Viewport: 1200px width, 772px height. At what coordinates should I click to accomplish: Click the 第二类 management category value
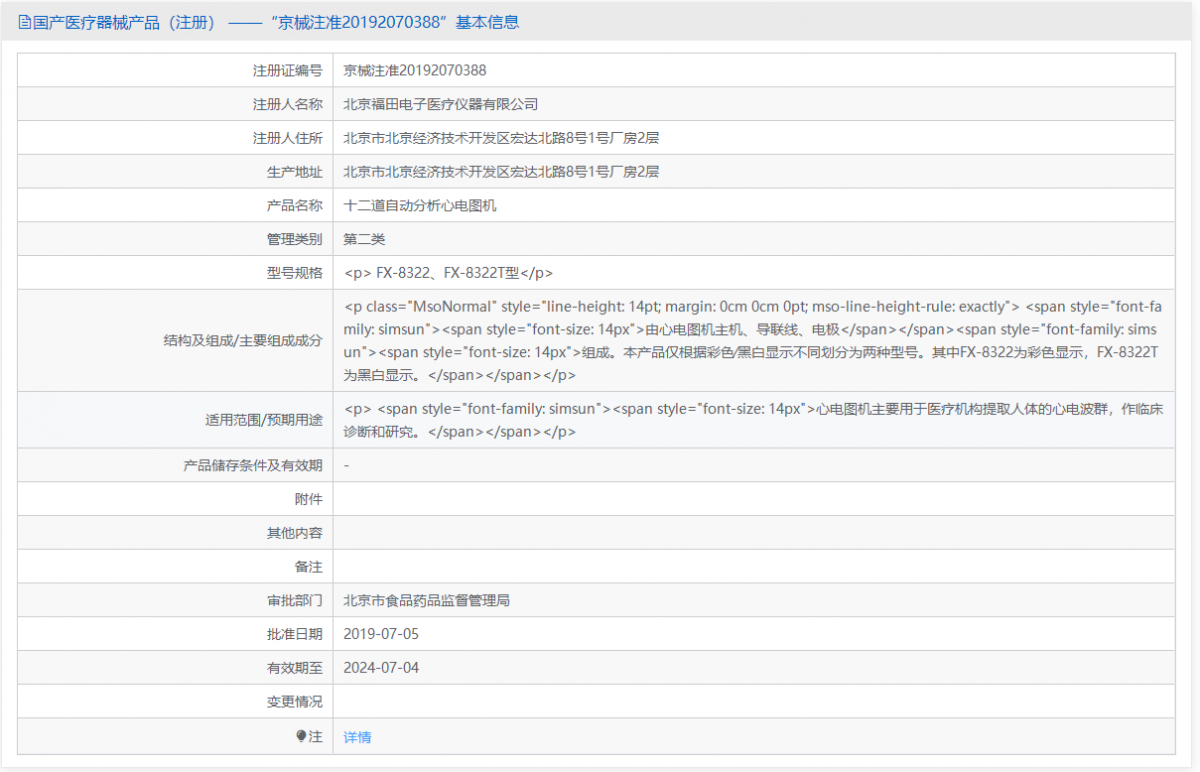[x=364, y=239]
